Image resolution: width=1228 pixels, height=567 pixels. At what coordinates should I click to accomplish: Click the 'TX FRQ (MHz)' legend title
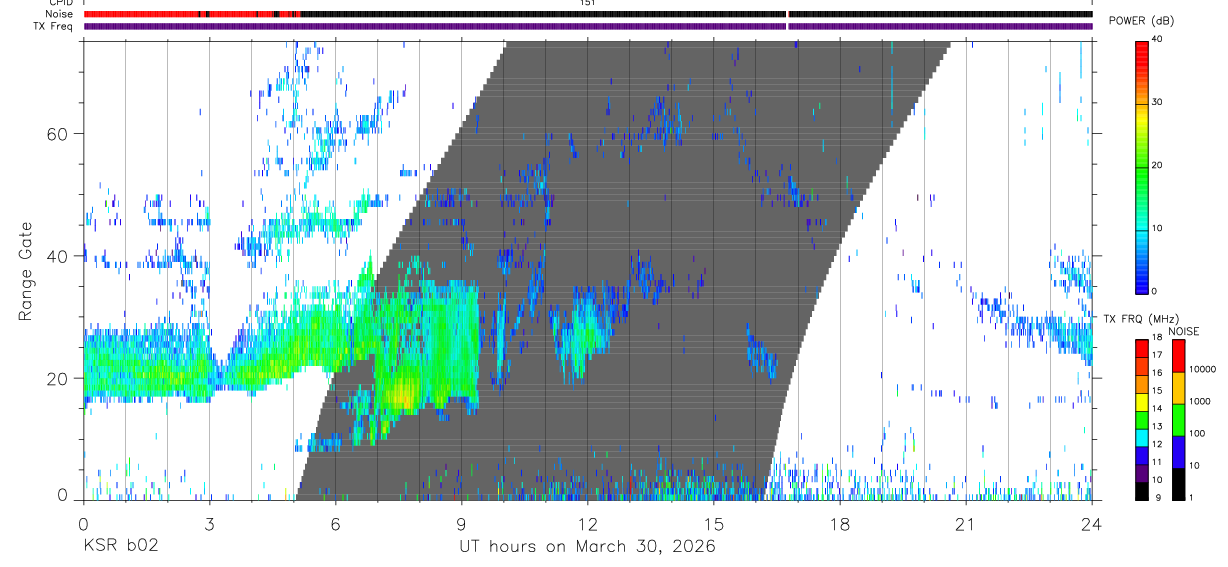1141,318
